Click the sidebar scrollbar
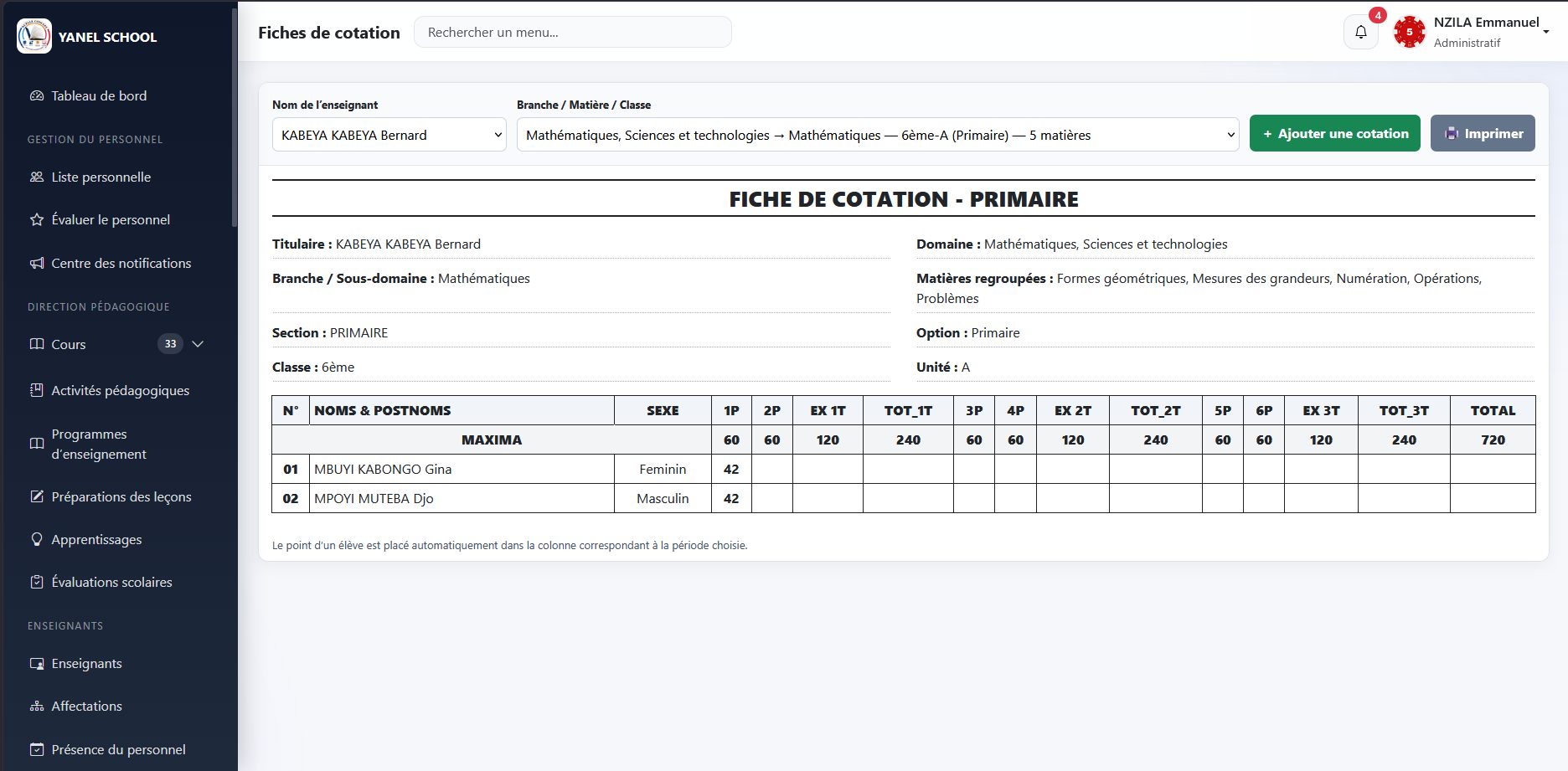Screen dimensions: 1568x771 [x=235, y=117]
